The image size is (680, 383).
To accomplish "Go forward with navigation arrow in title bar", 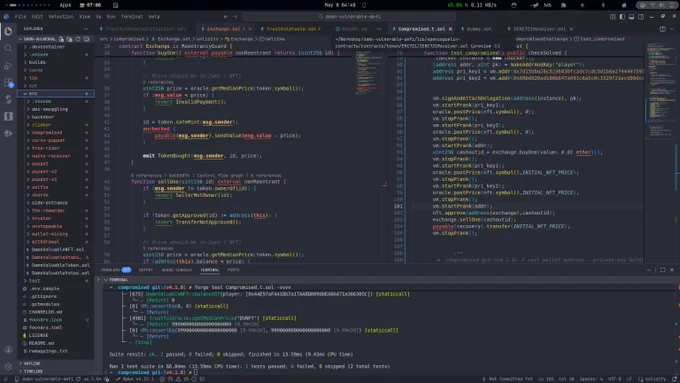I will coord(235,16).
